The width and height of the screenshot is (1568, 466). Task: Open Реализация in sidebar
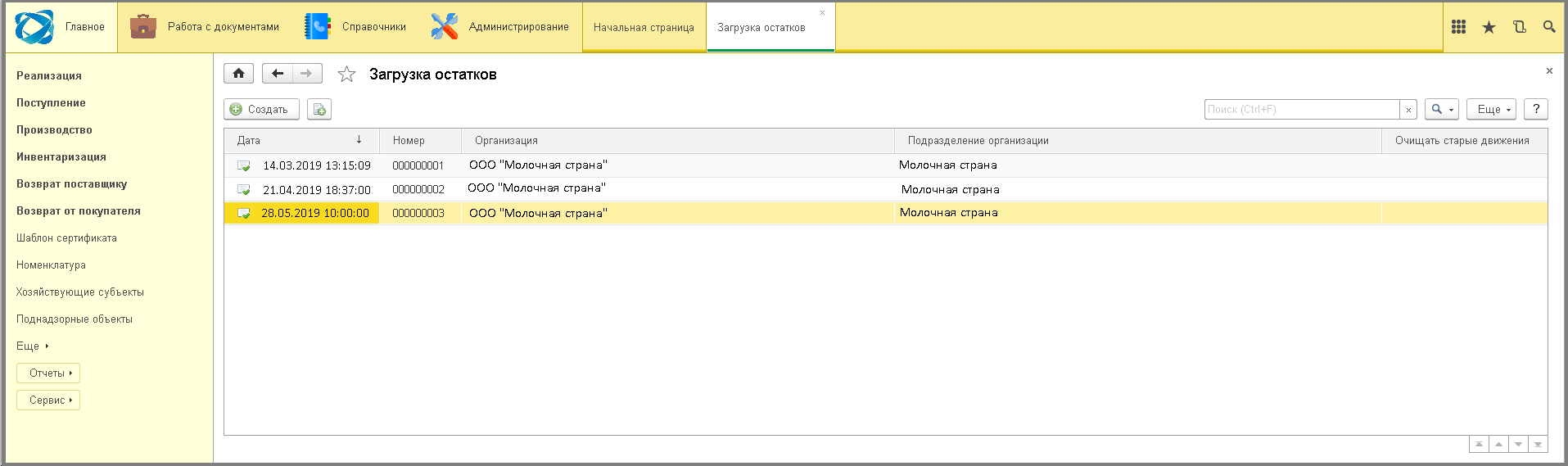tap(49, 76)
